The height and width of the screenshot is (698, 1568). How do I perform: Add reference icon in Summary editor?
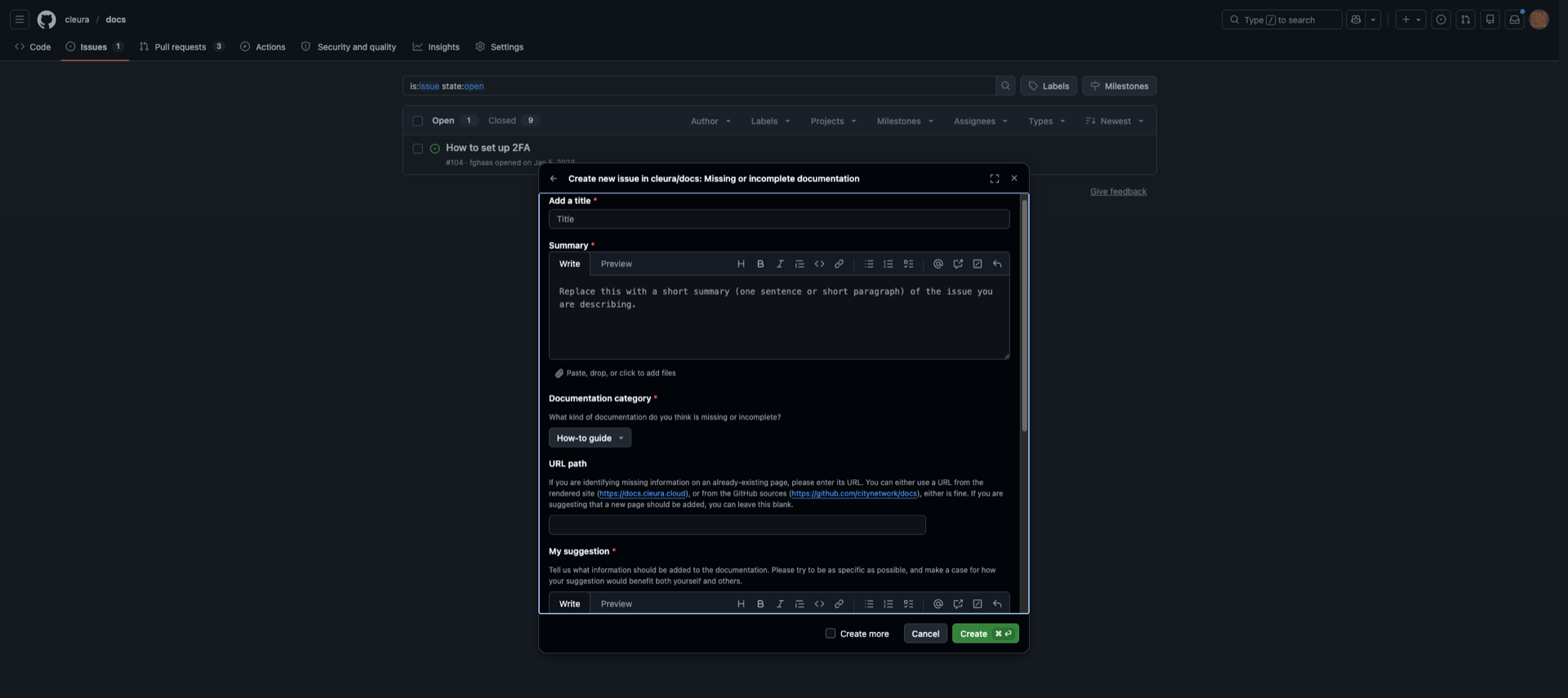pyautogui.click(x=958, y=265)
